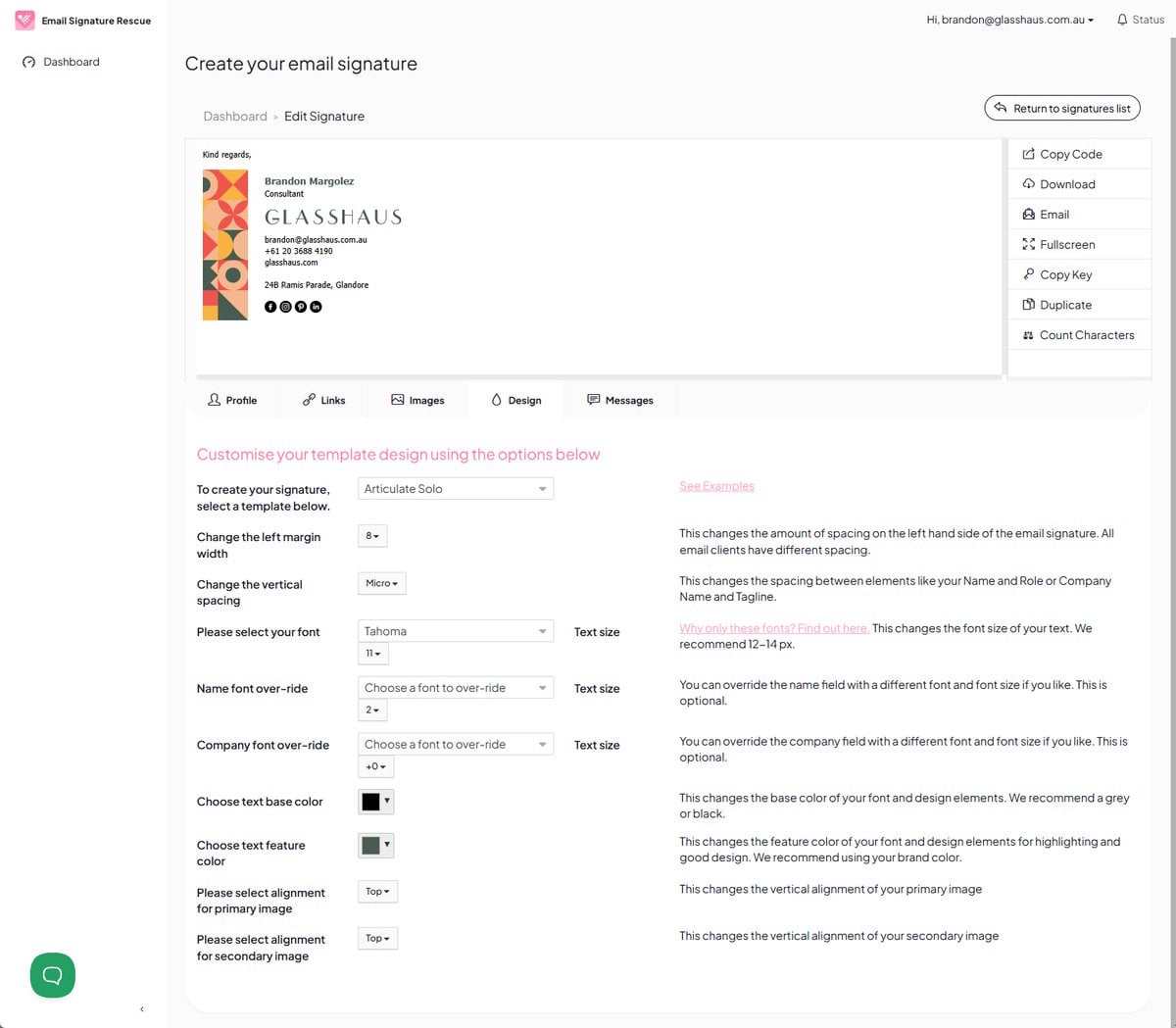This screenshot has width=1176, height=1028.
Task: Click the Status bell icon
Action: pyautogui.click(x=1122, y=20)
